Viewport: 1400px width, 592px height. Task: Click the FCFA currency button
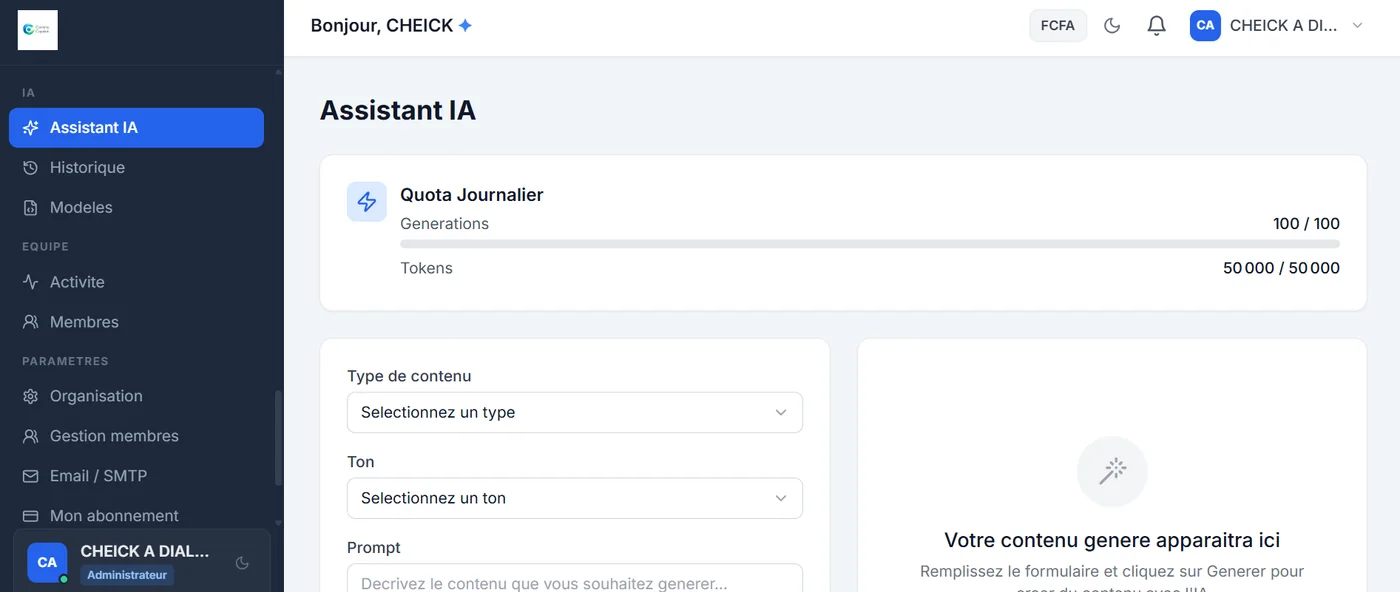[x=1058, y=26]
